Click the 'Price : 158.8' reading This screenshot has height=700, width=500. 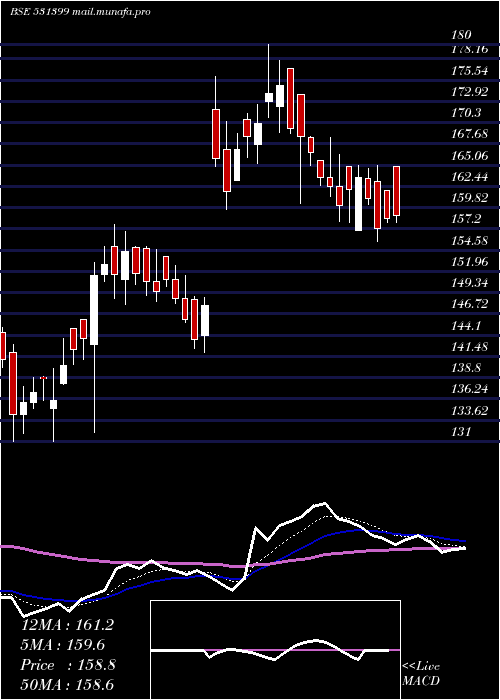click(x=68, y=665)
